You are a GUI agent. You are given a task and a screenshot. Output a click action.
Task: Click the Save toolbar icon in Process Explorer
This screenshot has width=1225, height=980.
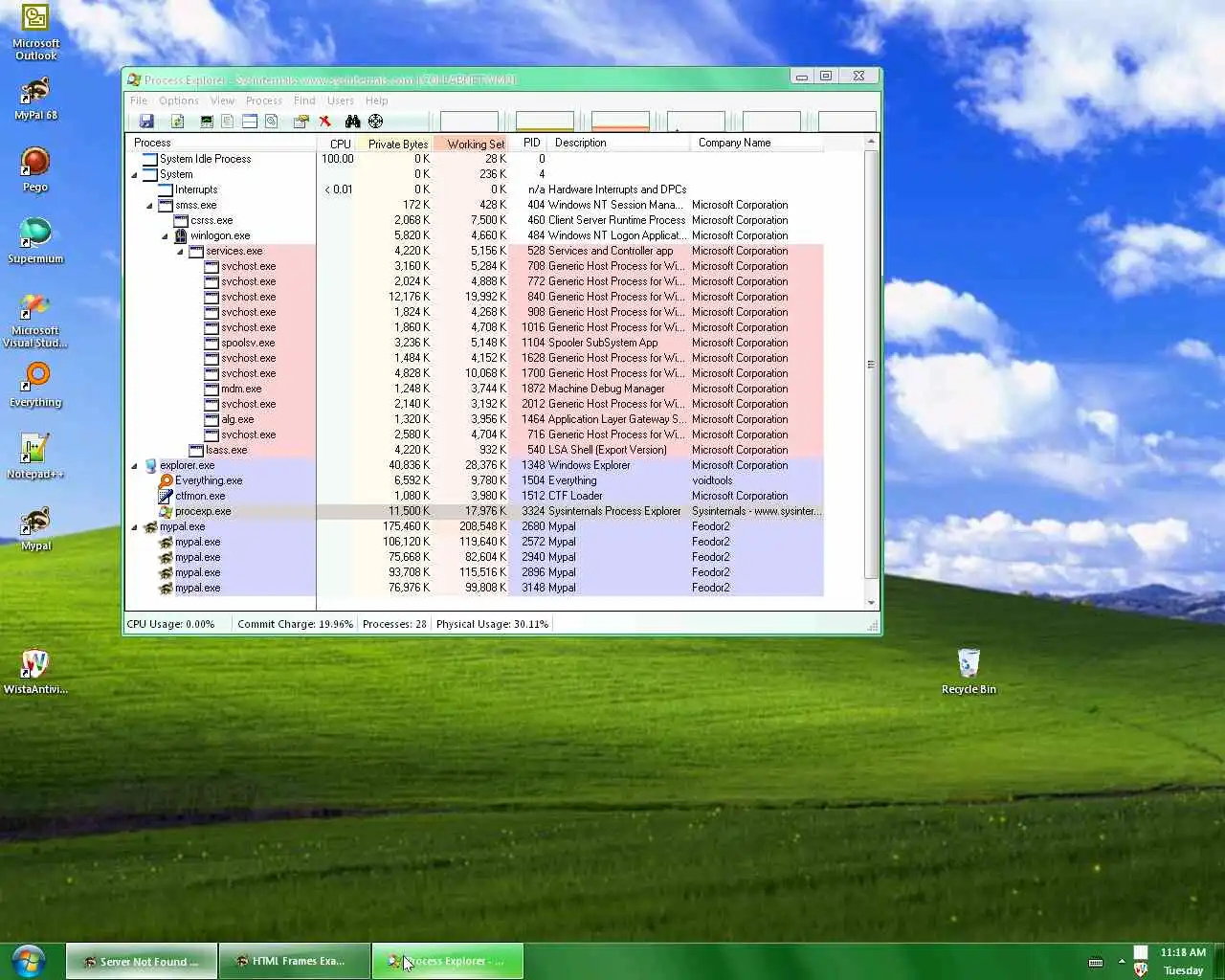[x=146, y=122]
